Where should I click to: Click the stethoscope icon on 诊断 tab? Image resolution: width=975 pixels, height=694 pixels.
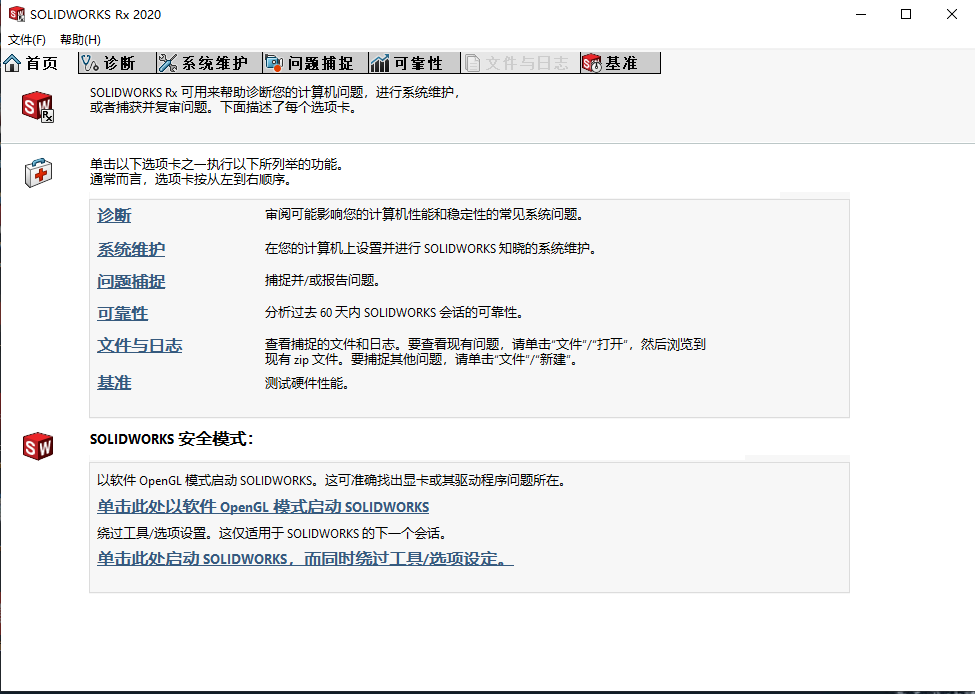pos(90,63)
